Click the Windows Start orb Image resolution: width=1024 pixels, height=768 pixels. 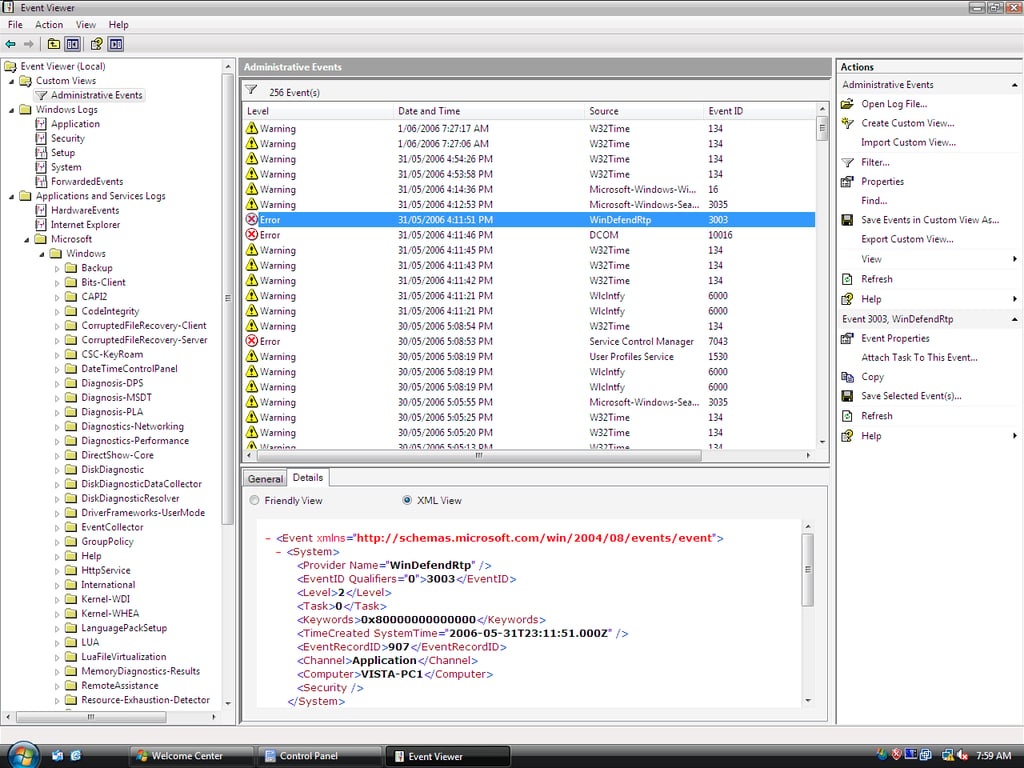coord(23,756)
